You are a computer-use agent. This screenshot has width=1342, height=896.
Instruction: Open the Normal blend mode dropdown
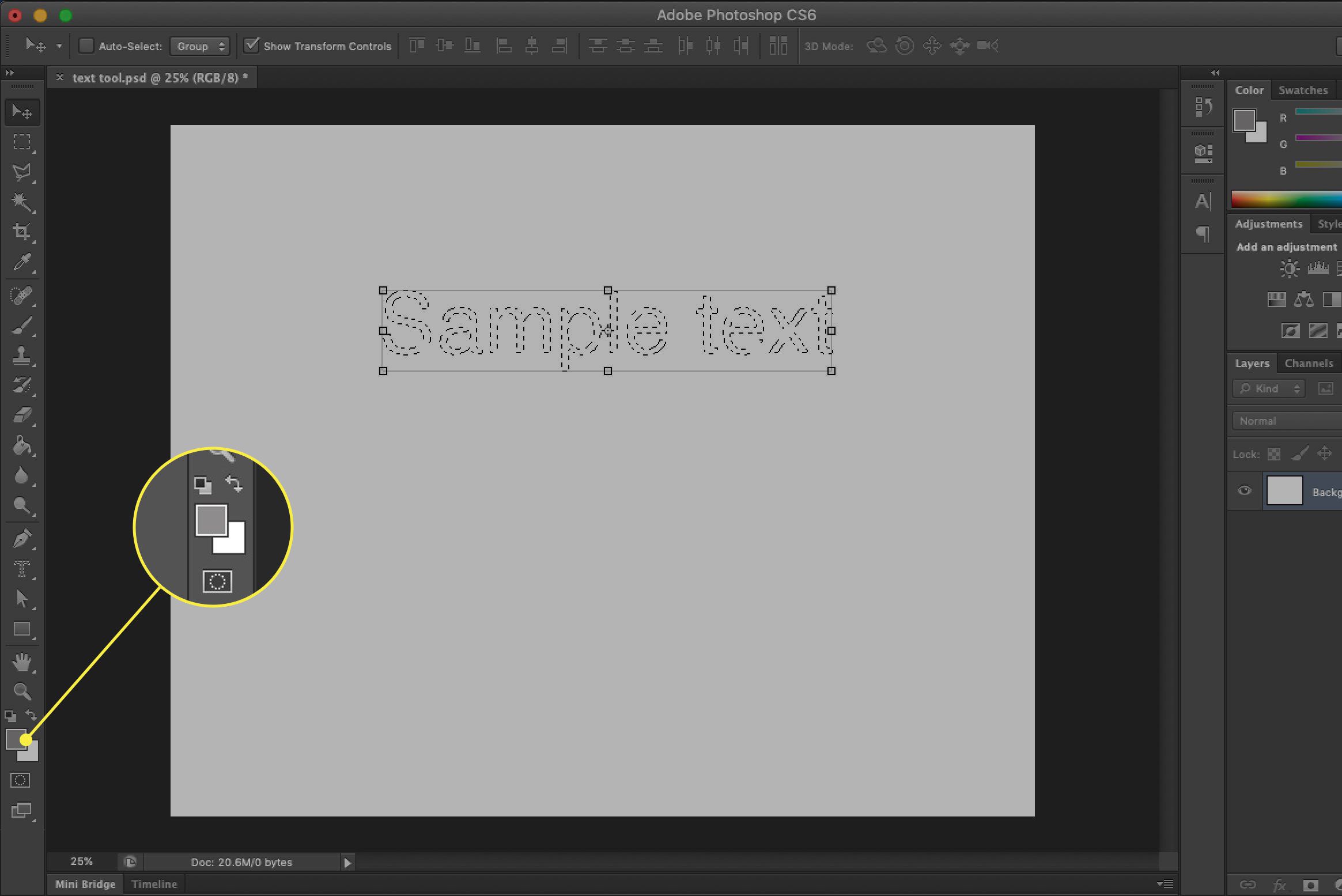[1287, 421]
